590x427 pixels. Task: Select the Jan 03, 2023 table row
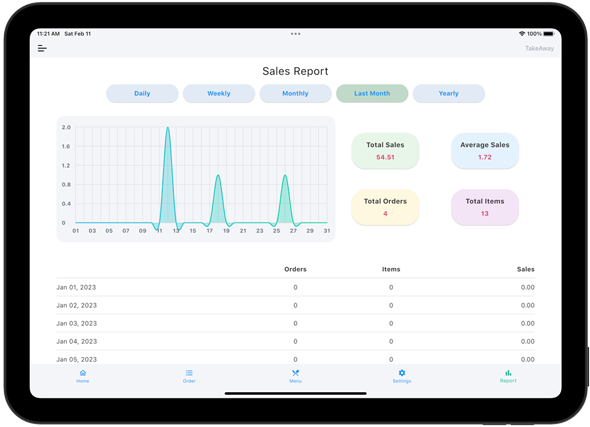click(x=295, y=324)
